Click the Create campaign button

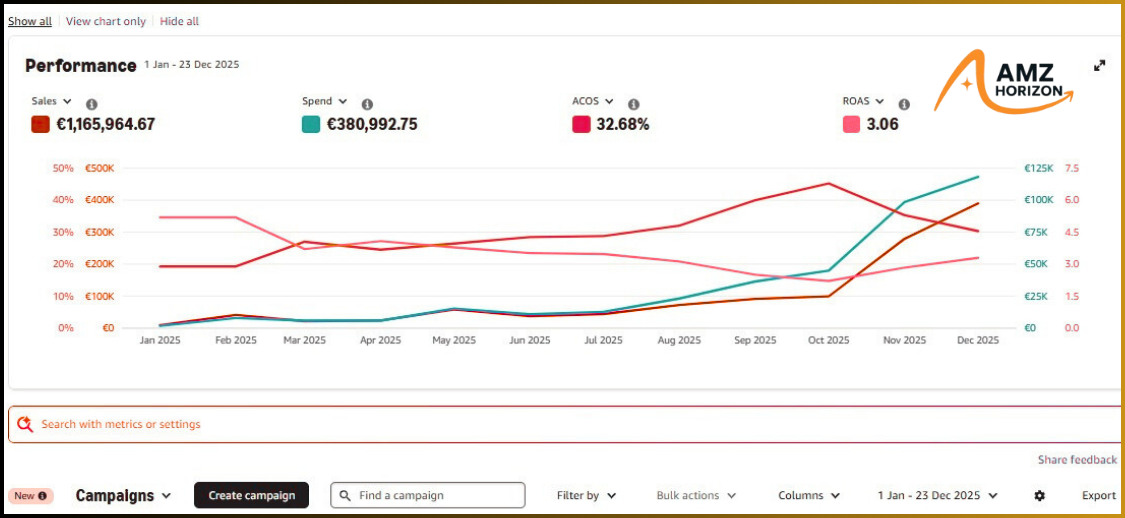click(x=251, y=496)
